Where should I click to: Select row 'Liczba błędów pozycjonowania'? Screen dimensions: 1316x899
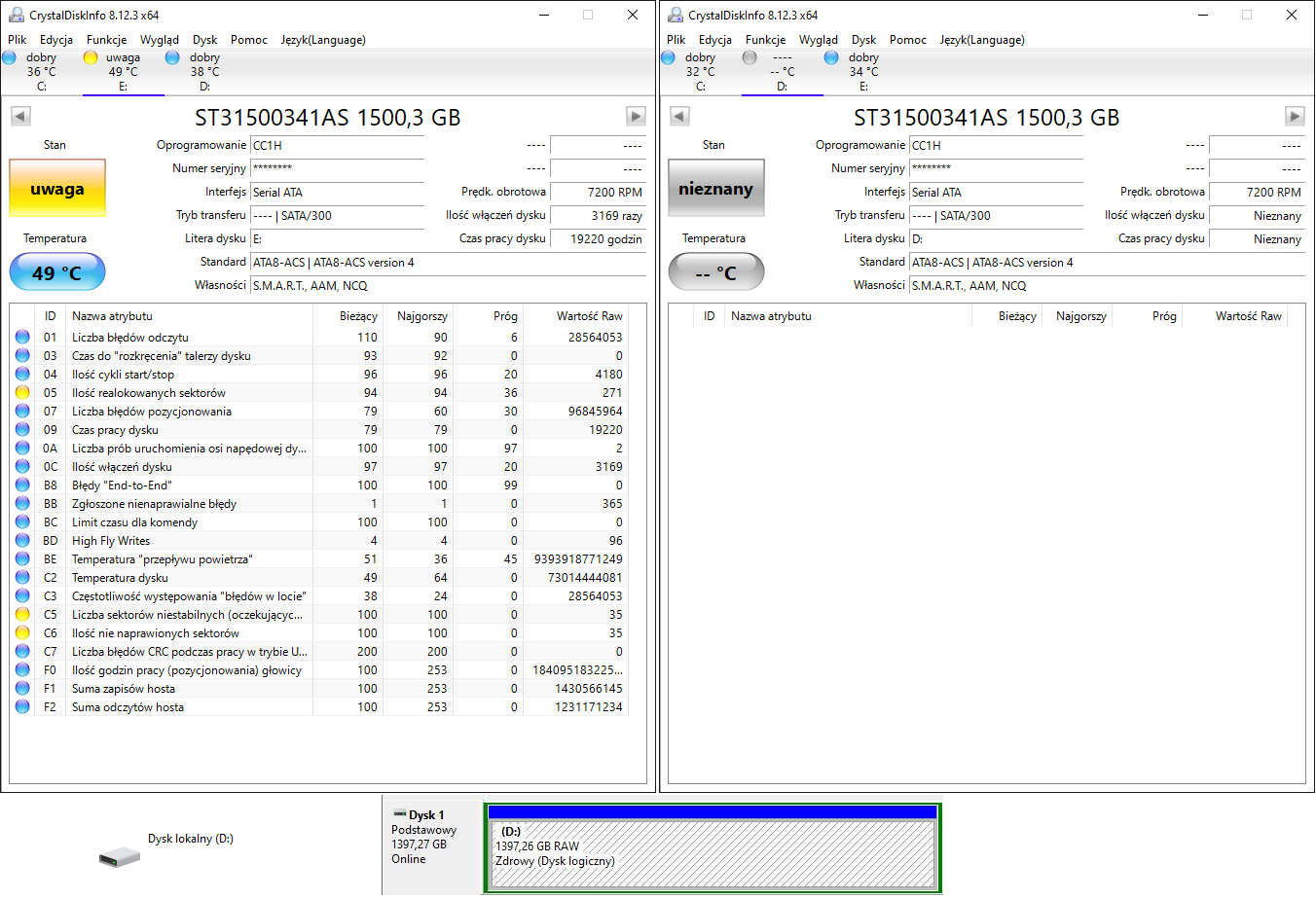319,412
